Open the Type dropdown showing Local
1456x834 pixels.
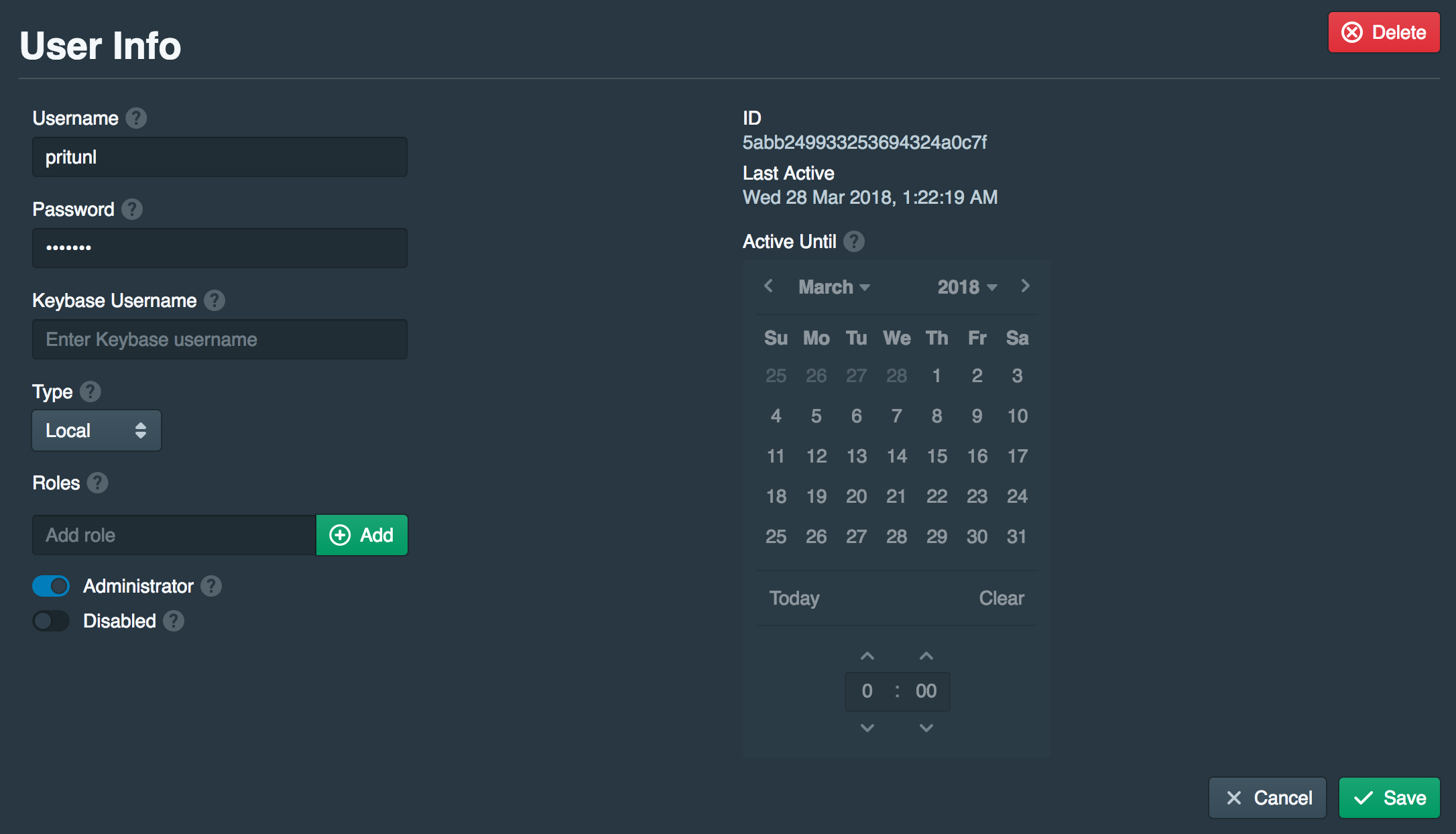pyautogui.click(x=97, y=430)
